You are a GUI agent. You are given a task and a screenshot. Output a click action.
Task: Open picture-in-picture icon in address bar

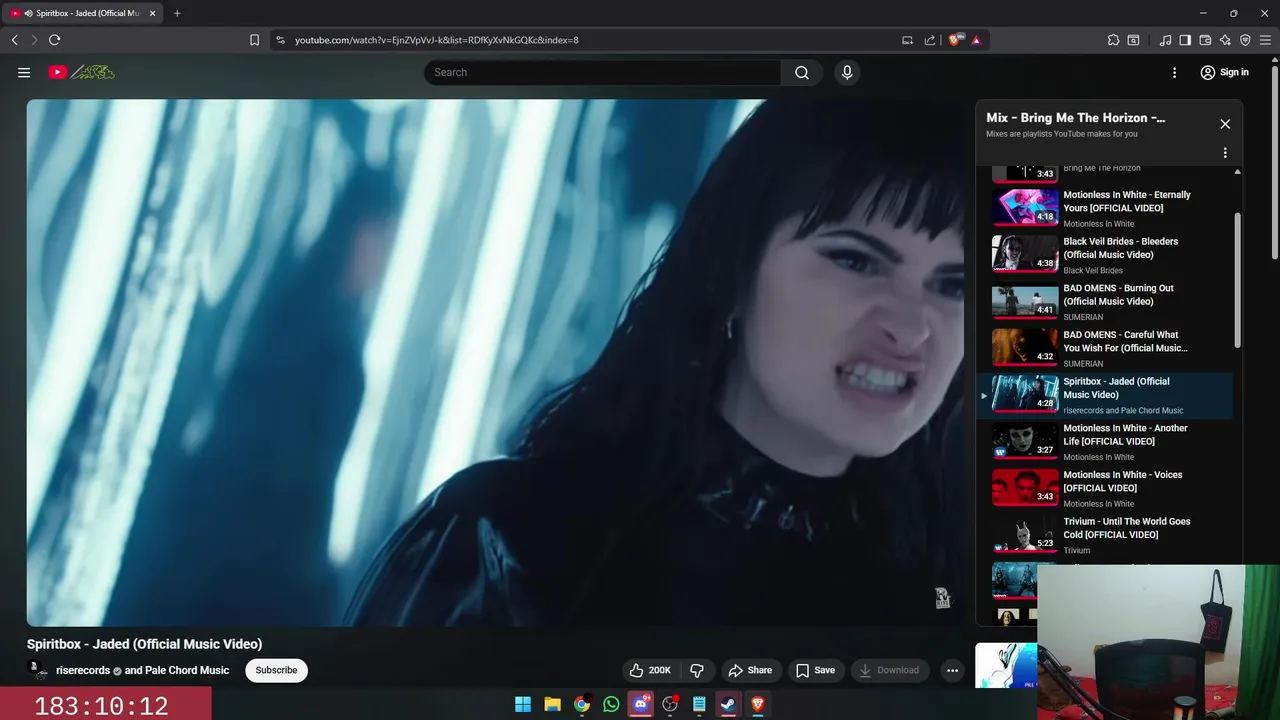[x=907, y=40]
